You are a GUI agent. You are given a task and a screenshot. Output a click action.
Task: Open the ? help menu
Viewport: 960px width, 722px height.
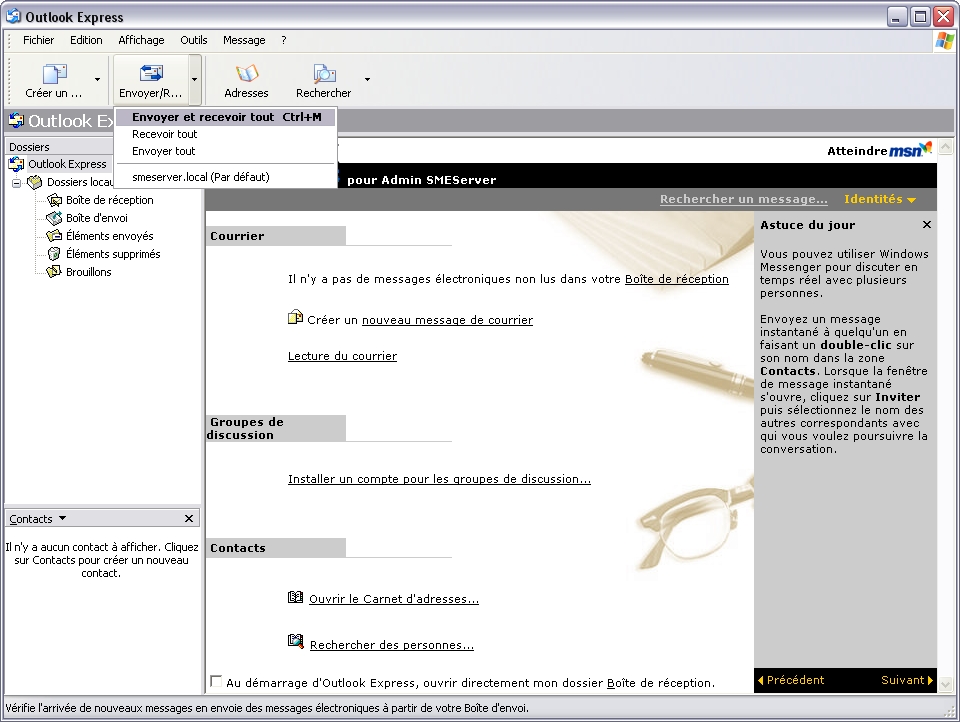pyautogui.click(x=283, y=40)
